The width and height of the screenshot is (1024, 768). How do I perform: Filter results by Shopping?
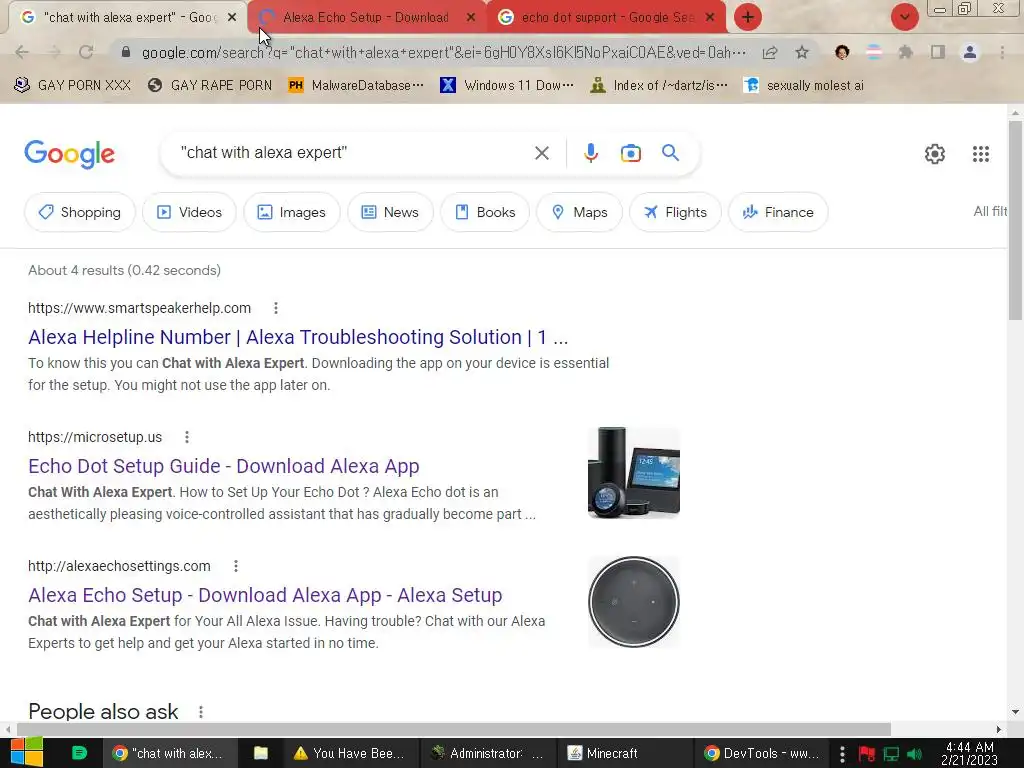pos(80,212)
